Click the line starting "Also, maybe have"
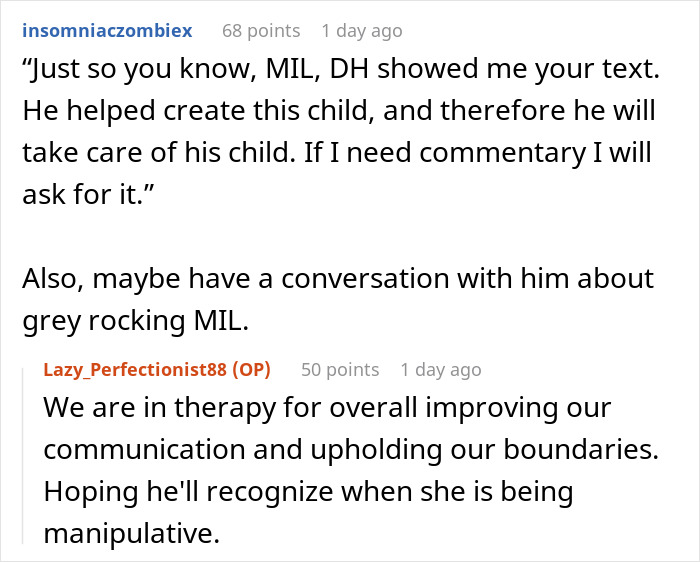The image size is (700, 562). pos(335,282)
